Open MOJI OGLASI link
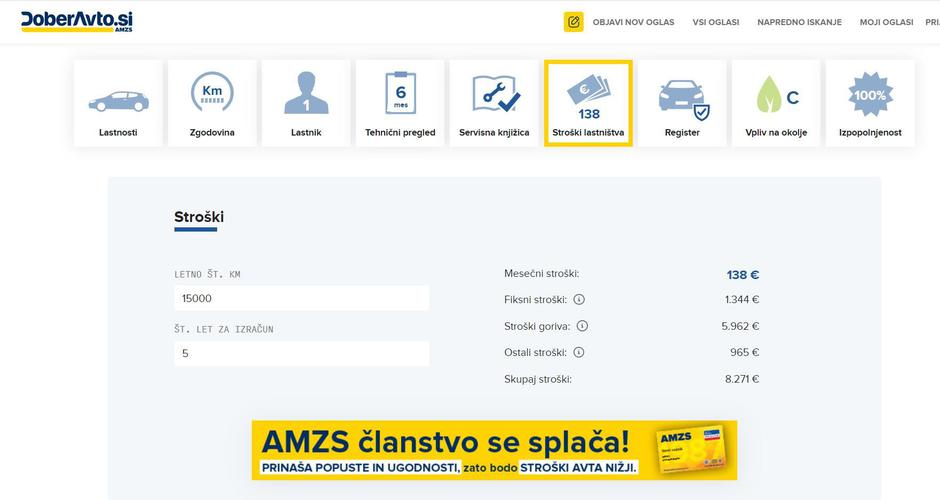940x500 pixels. (886, 22)
